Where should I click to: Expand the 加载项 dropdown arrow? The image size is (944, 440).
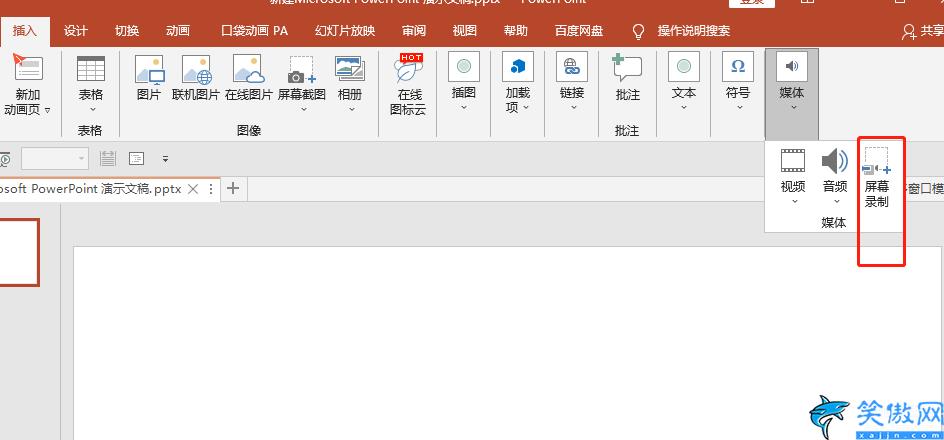(x=526, y=108)
